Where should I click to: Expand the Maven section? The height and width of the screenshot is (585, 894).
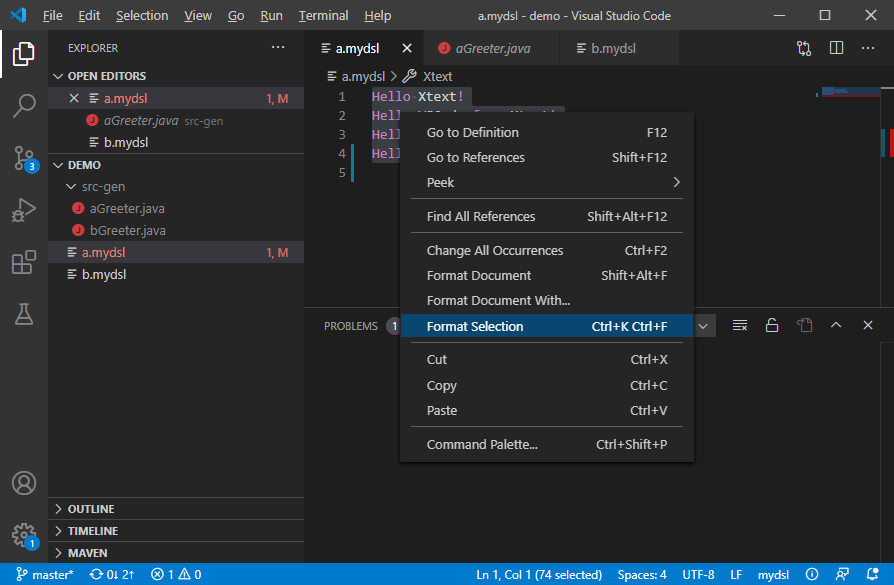coord(176,552)
